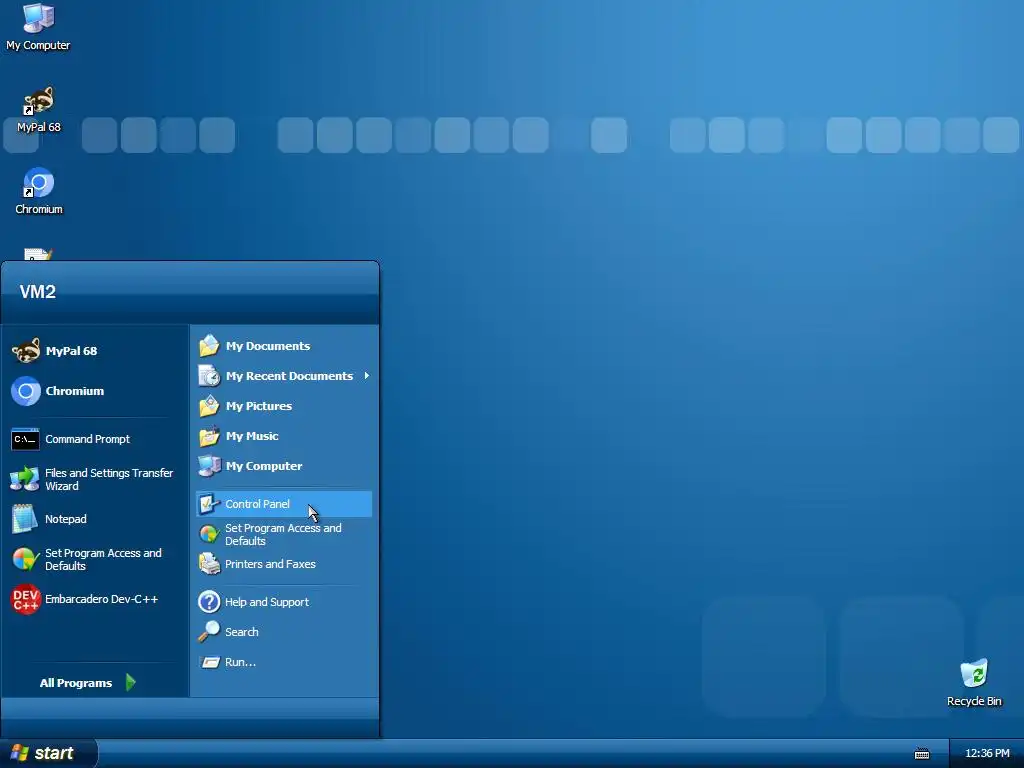The width and height of the screenshot is (1024, 768).
Task: Click keyboard icon in system tray
Action: point(921,754)
